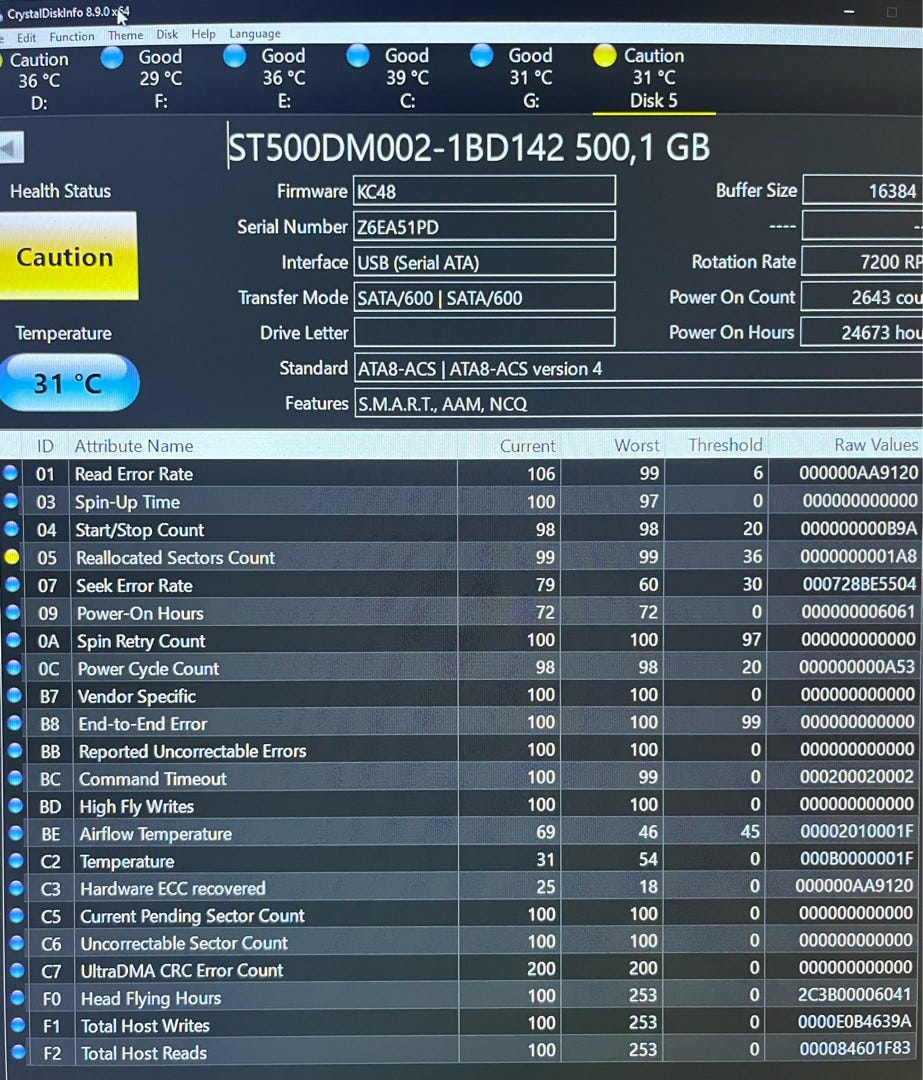Click the blue status icon for Command Timeout
The image size is (923, 1080).
click(x=14, y=778)
